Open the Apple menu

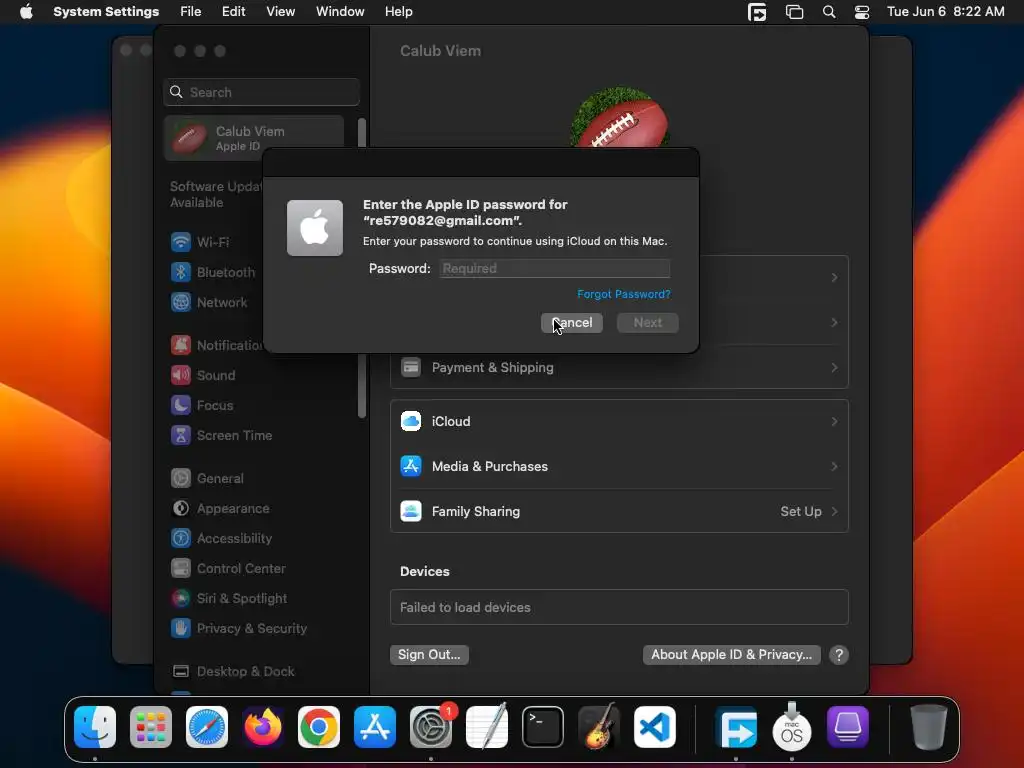tap(26, 12)
